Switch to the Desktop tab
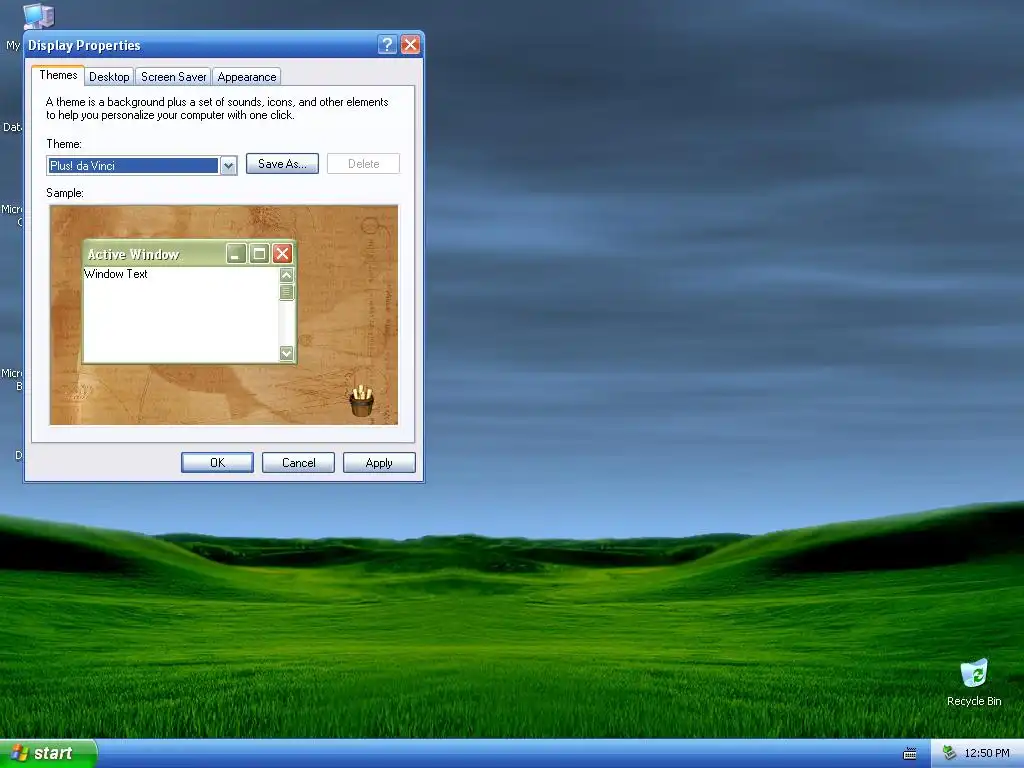Image resolution: width=1024 pixels, height=768 pixels. pos(109,76)
